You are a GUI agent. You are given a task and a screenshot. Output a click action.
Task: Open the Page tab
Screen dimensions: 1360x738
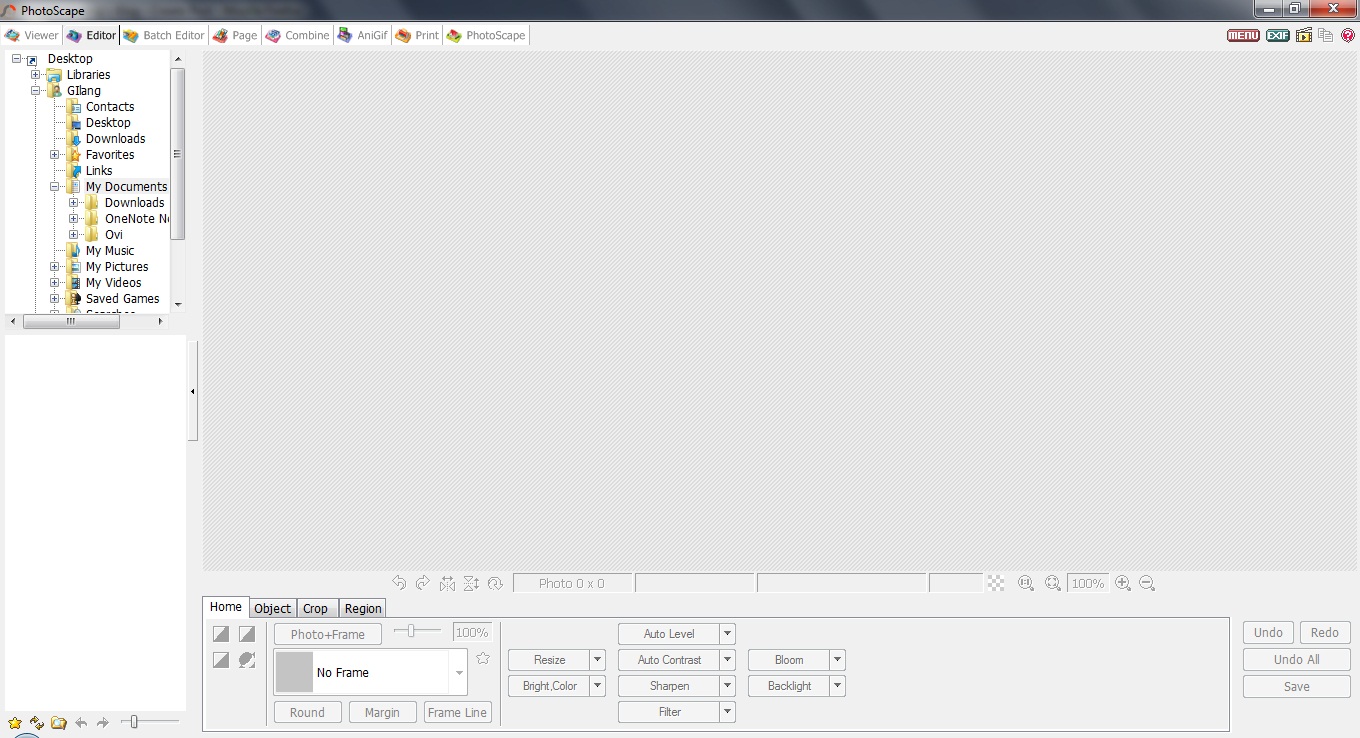[x=235, y=35]
